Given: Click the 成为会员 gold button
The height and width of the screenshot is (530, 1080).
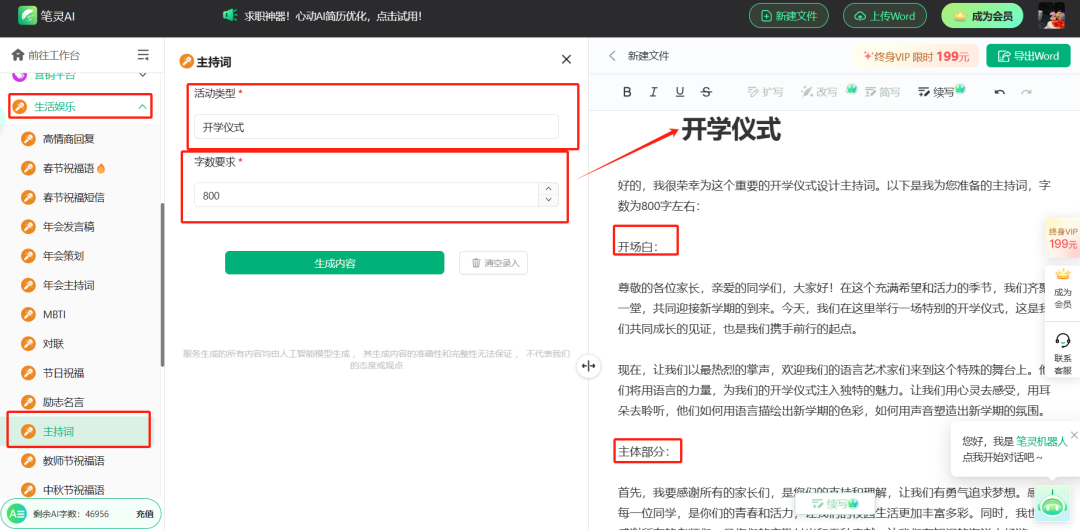Looking at the screenshot, I should (982, 16).
